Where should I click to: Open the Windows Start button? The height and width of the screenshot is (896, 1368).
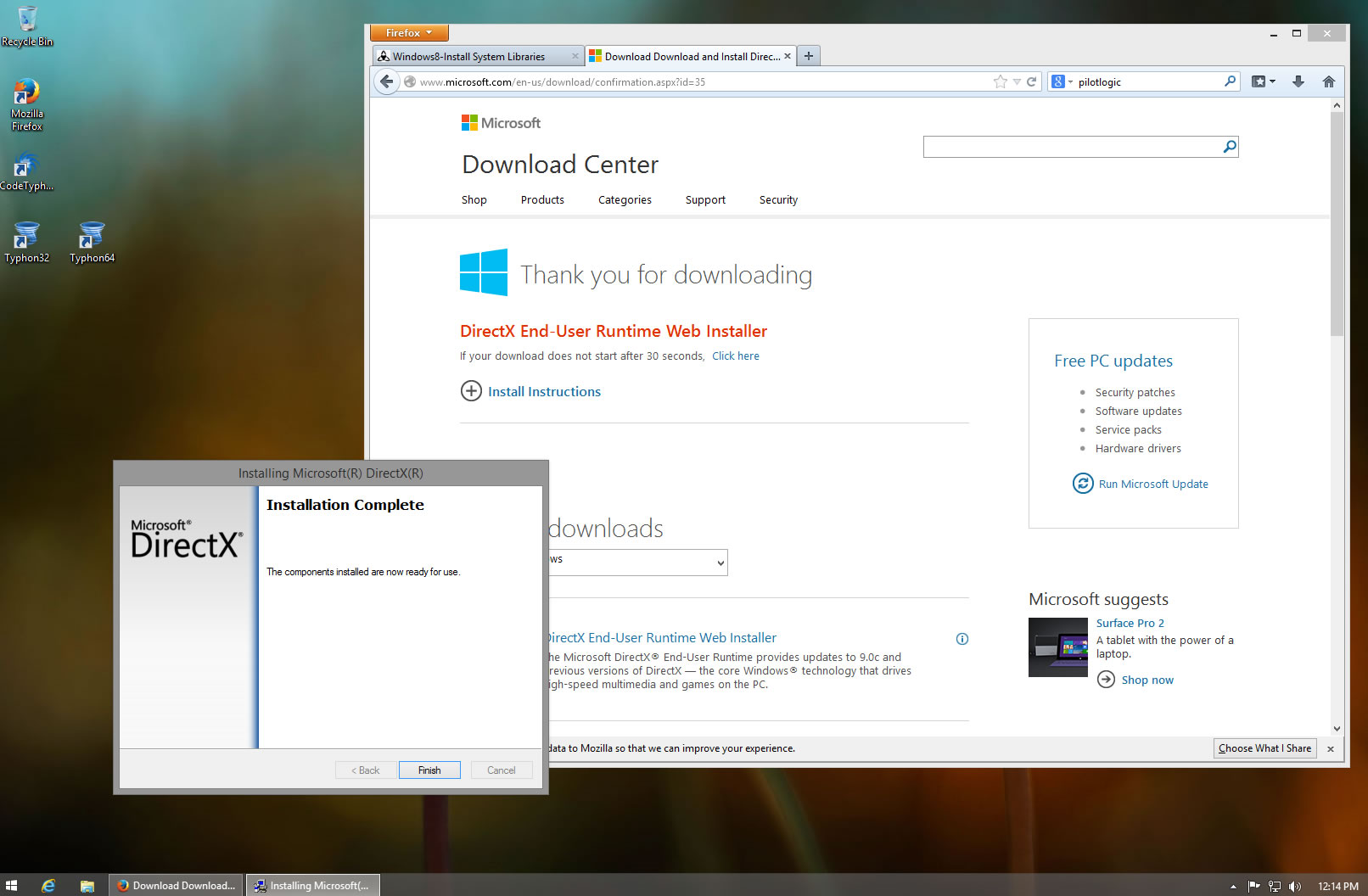12,885
